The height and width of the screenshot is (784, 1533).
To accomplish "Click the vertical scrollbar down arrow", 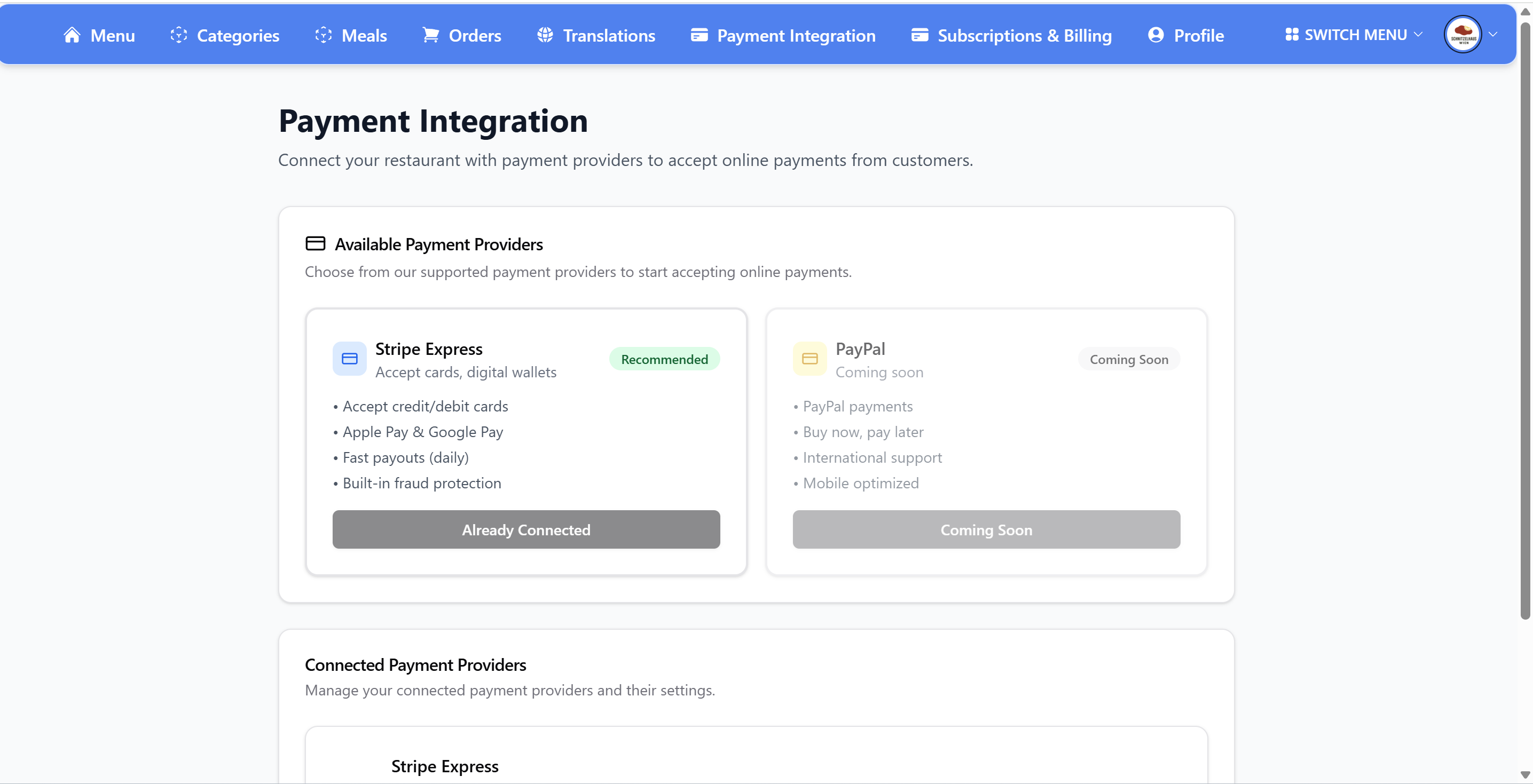I will pyautogui.click(x=1527, y=775).
